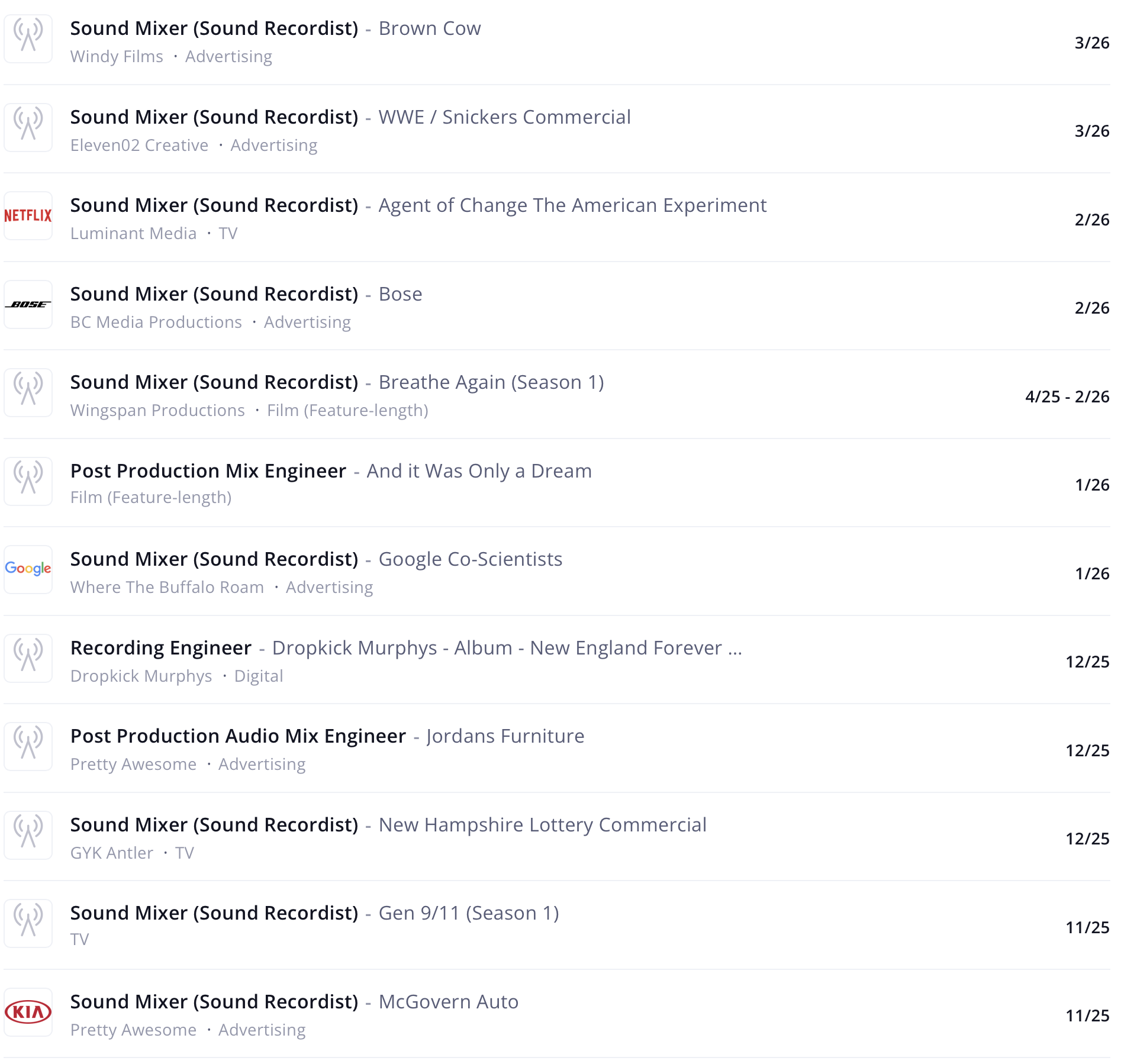Select the Wingspan Productions company link
Viewport: 1121px width, 1064px height.
(x=157, y=411)
